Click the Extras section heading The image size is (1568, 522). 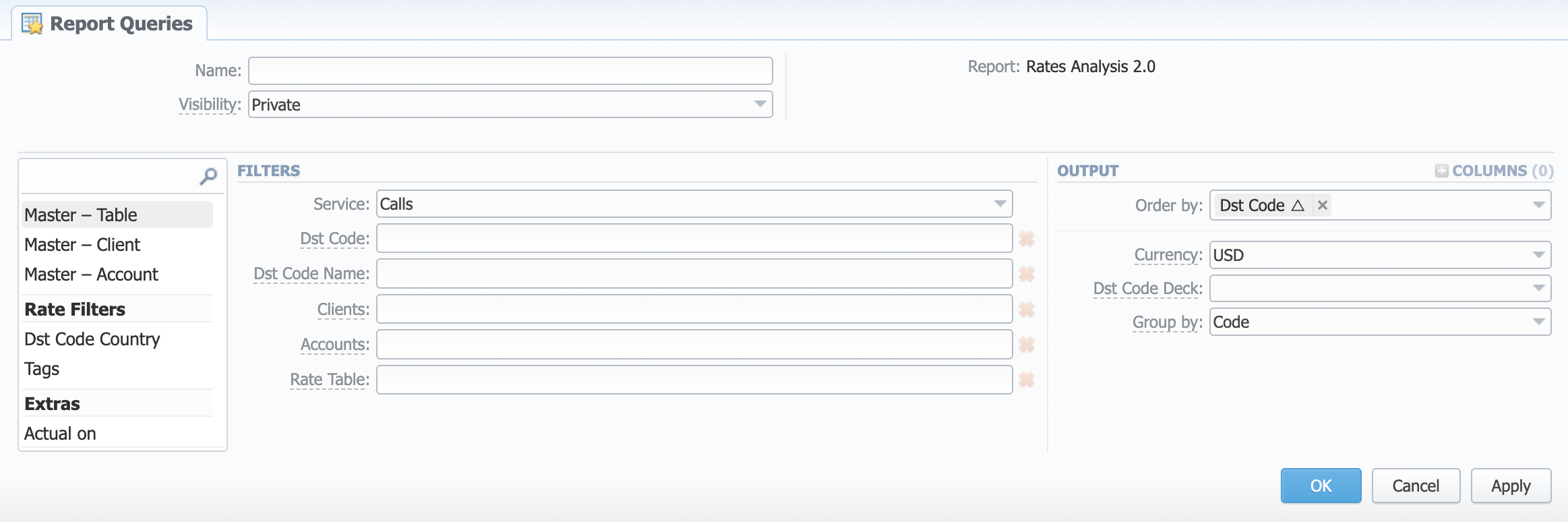[52, 403]
